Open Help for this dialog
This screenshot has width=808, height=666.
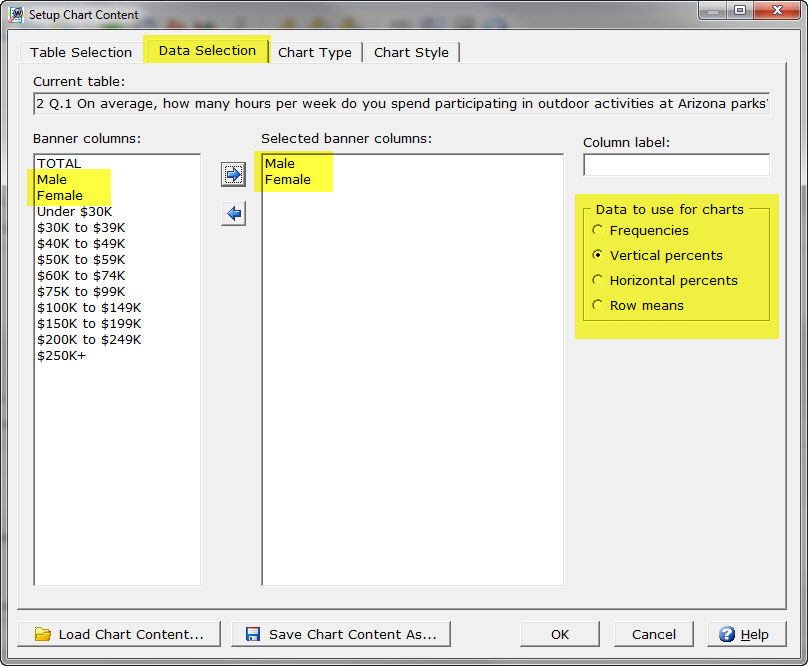745,634
